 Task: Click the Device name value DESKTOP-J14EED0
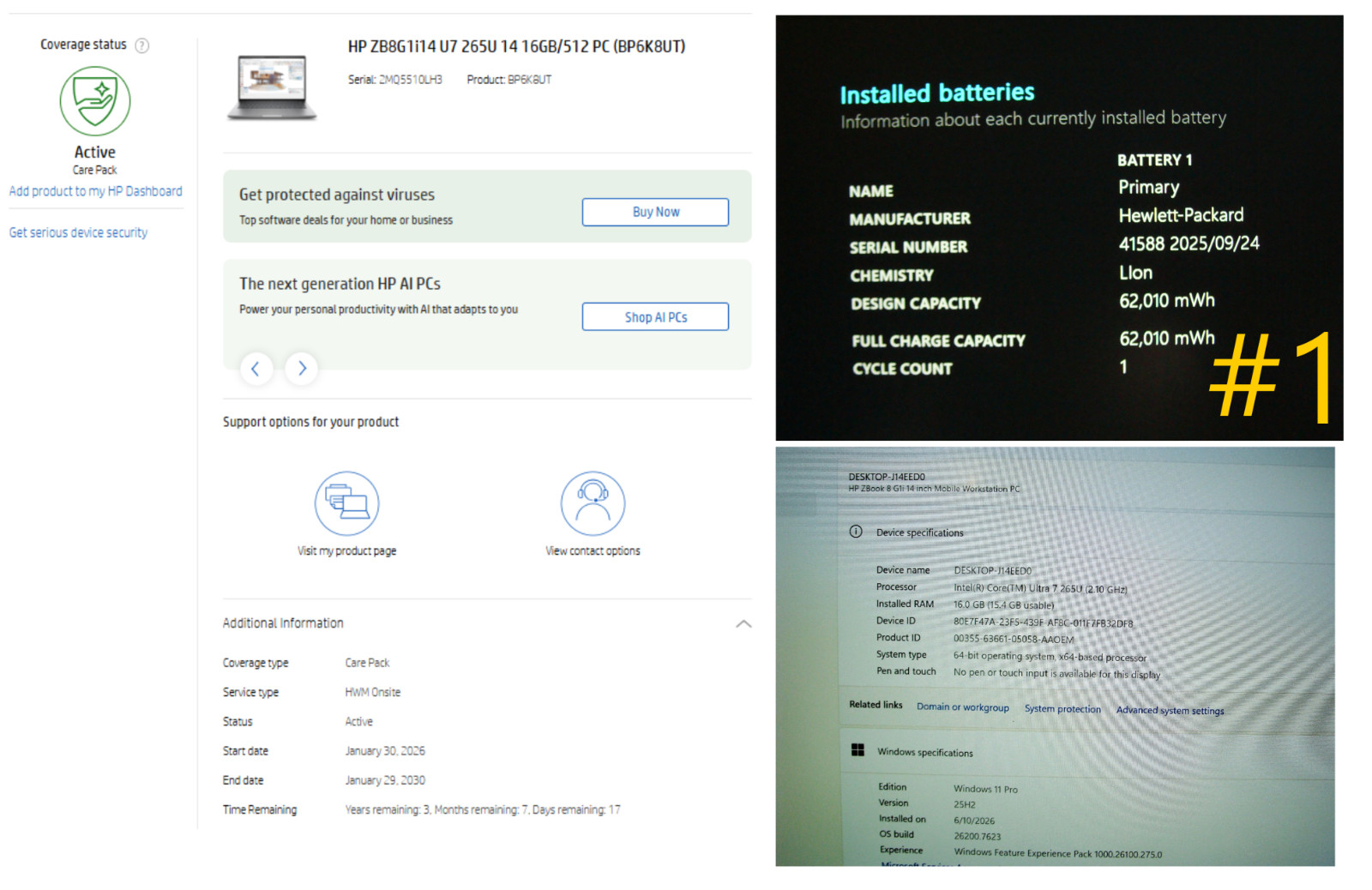pyautogui.click(x=992, y=570)
